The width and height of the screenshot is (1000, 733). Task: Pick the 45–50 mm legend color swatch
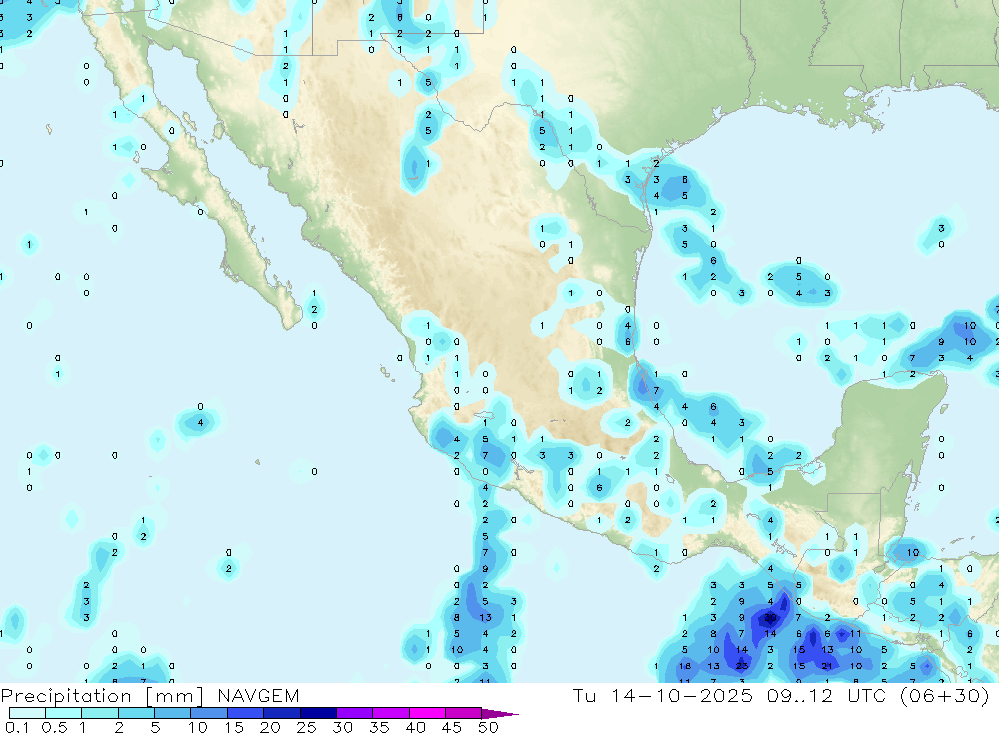point(464,713)
